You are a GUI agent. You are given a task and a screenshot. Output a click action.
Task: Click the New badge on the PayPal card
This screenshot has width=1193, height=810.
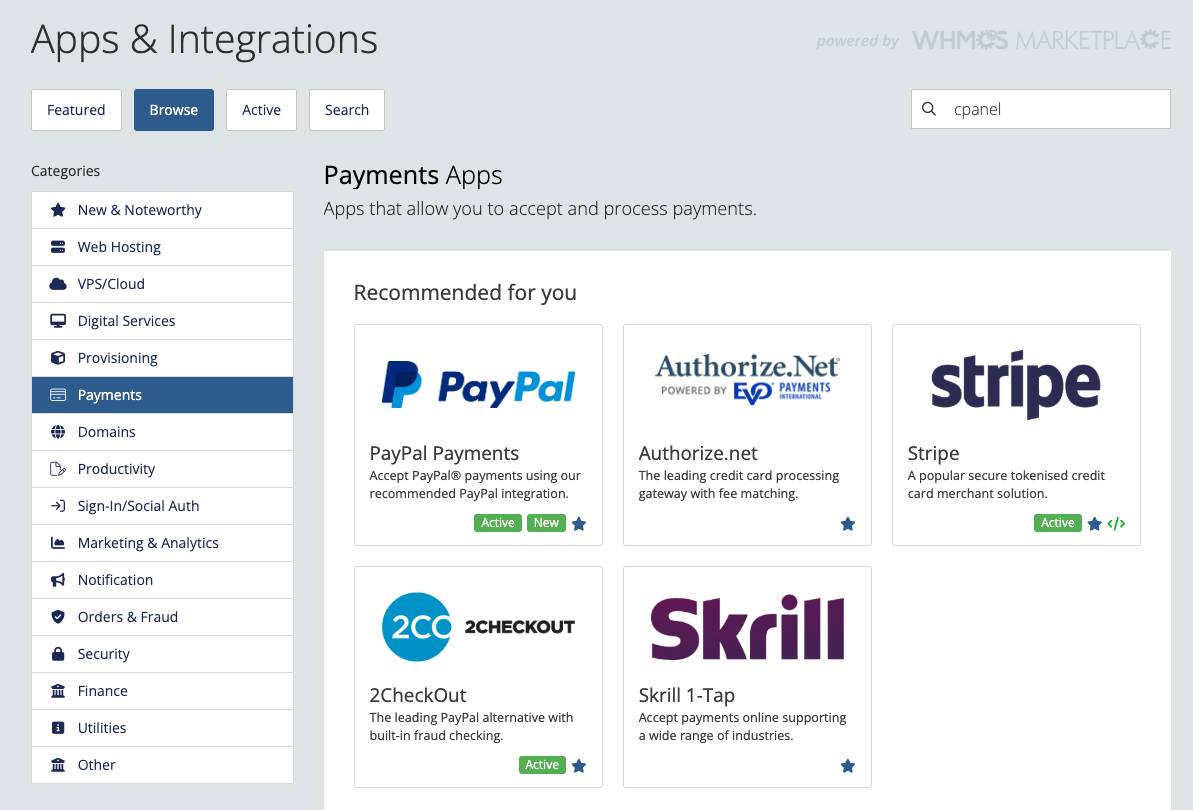[x=546, y=523]
